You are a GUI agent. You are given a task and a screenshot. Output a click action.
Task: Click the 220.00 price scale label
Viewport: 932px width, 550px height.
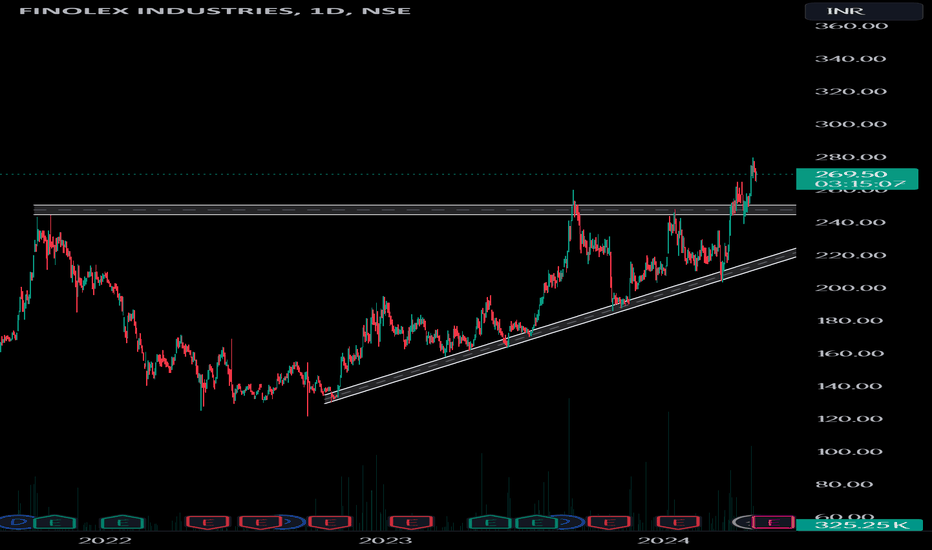pos(851,255)
